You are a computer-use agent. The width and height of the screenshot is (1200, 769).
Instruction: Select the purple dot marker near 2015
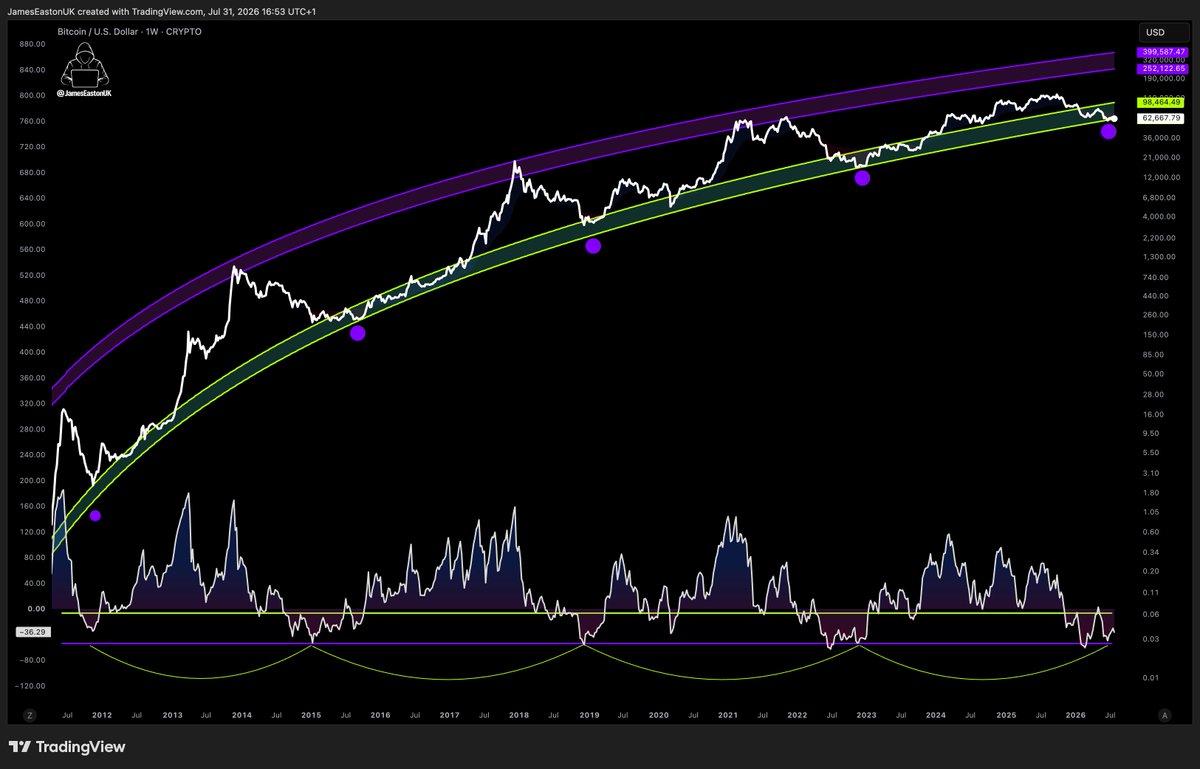358,333
